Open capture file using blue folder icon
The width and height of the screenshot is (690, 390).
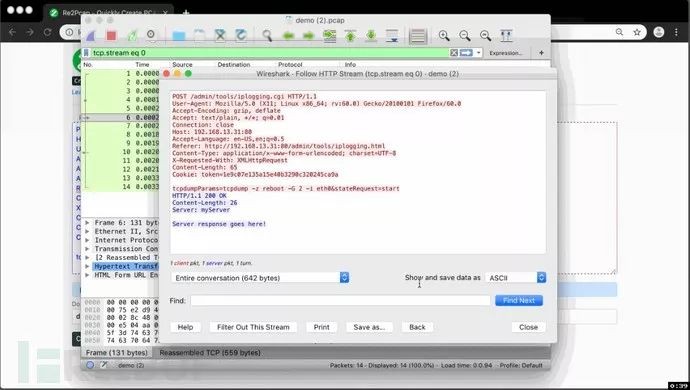(179, 36)
